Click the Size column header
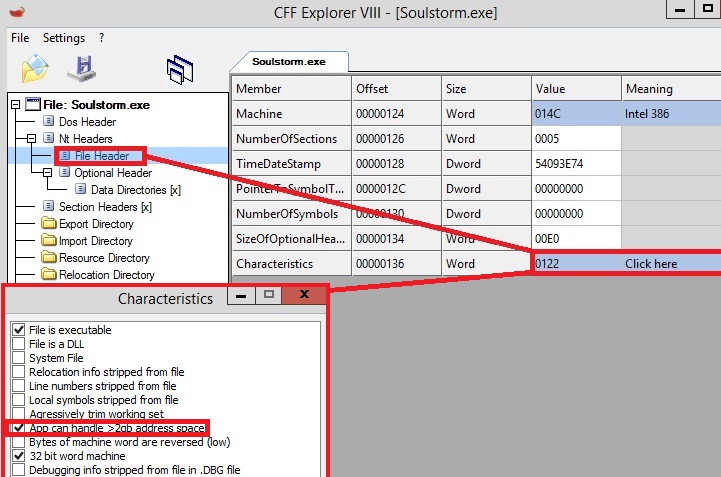This screenshot has height=477, width=721. point(486,88)
